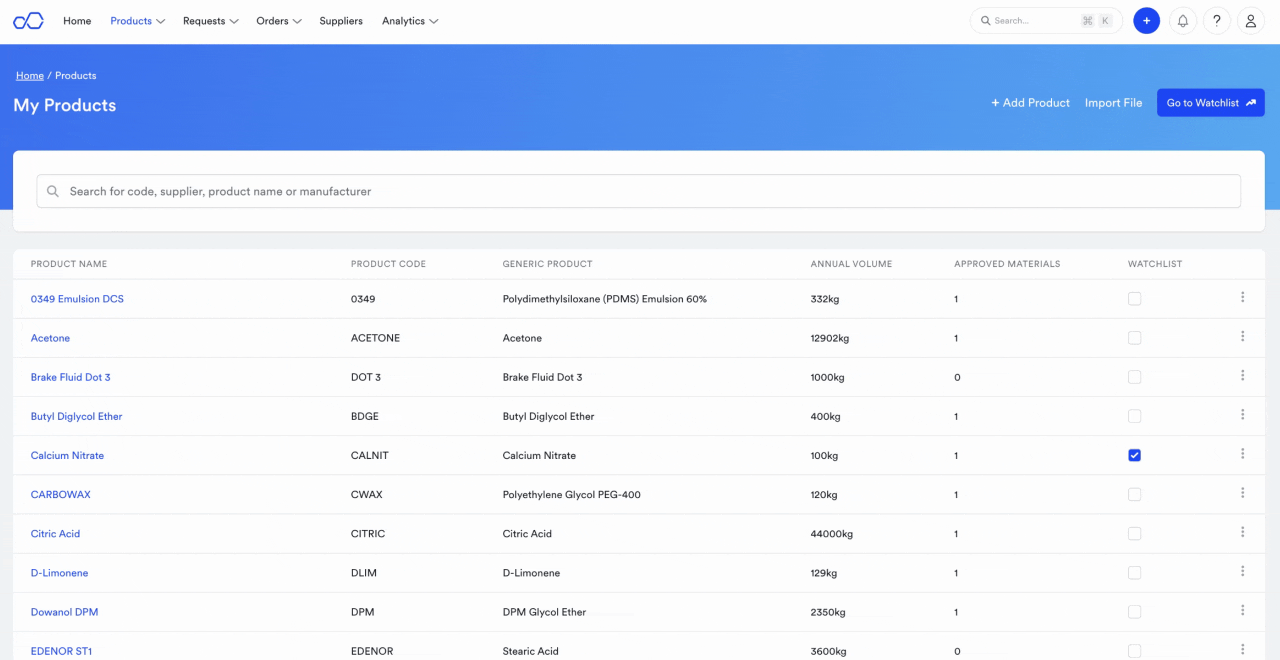1280x660 pixels.
Task: Open the CARBOWAX product link
Action: pyautogui.click(x=61, y=494)
